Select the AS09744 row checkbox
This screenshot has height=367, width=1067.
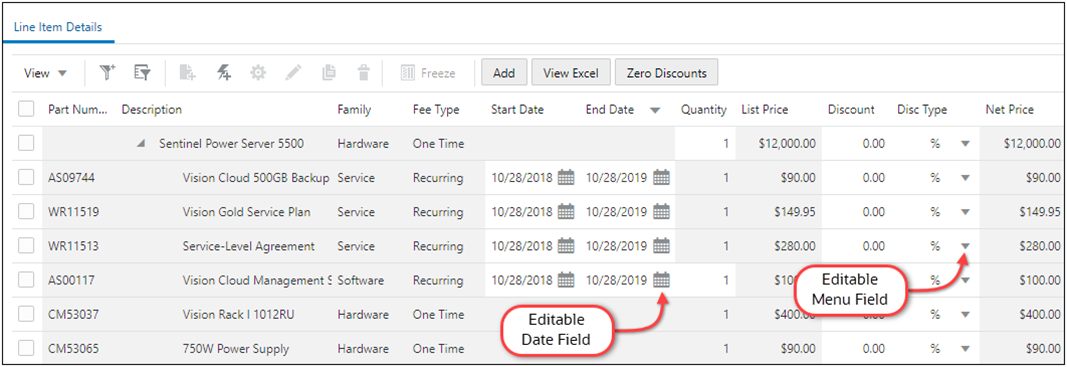(26, 178)
